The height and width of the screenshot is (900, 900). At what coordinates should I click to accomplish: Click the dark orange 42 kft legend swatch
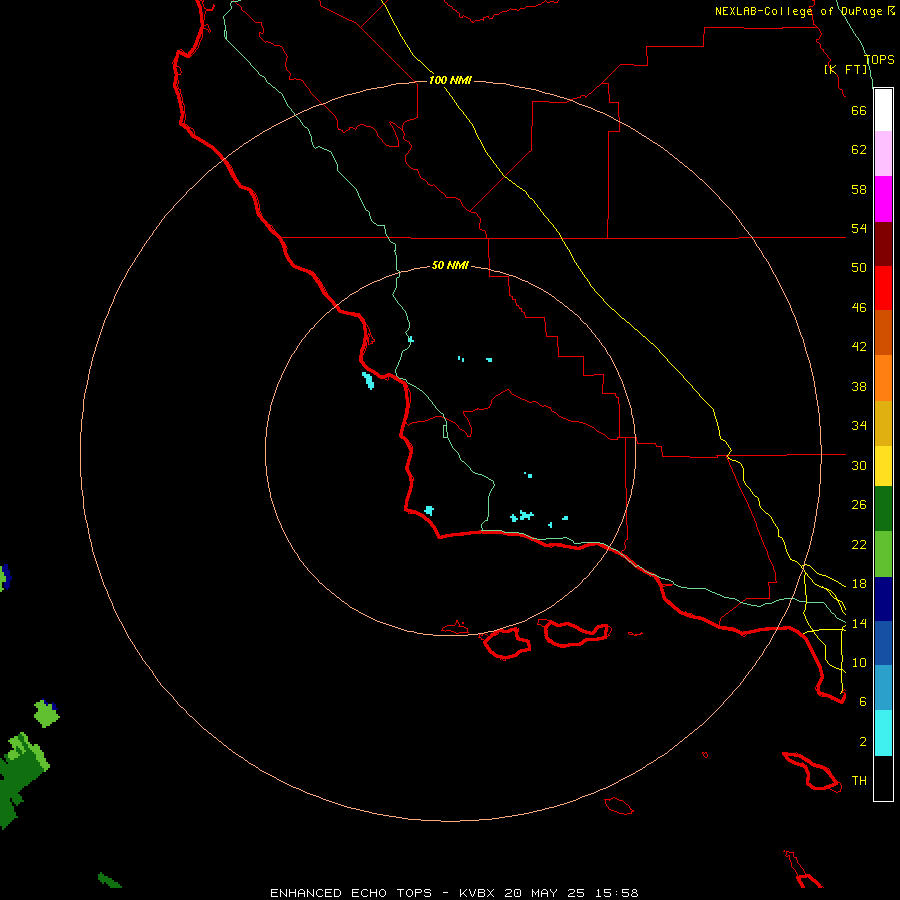click(883, 332)
